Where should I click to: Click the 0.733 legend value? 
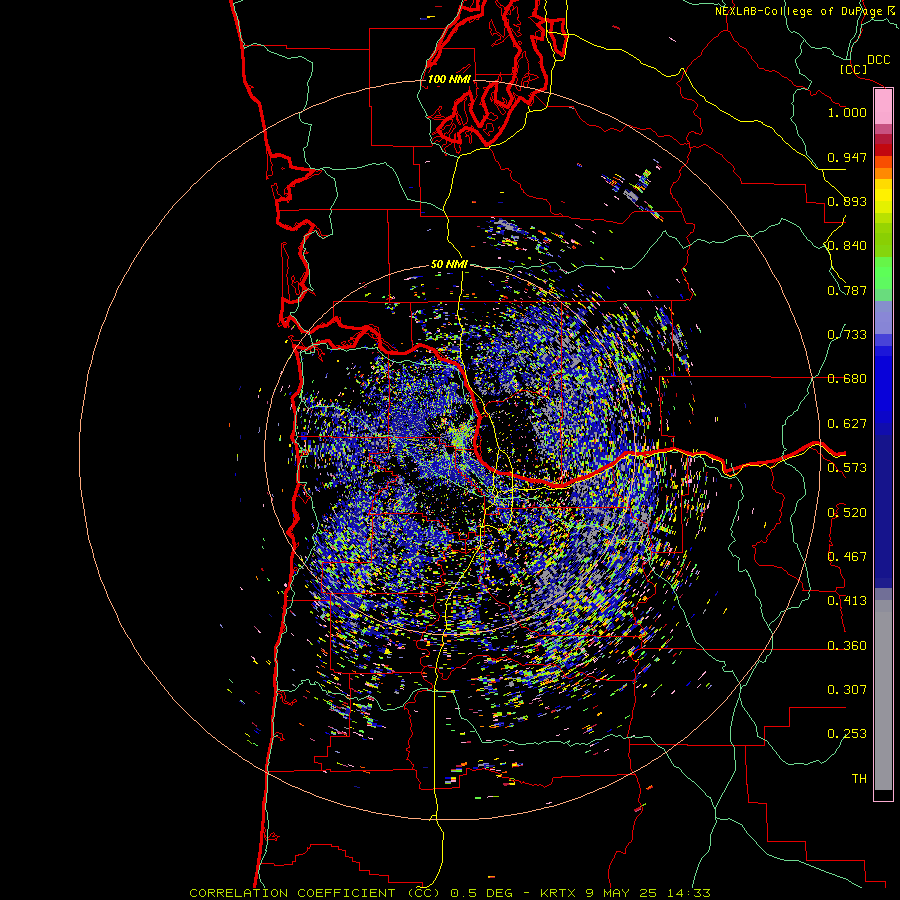[847, 335]
